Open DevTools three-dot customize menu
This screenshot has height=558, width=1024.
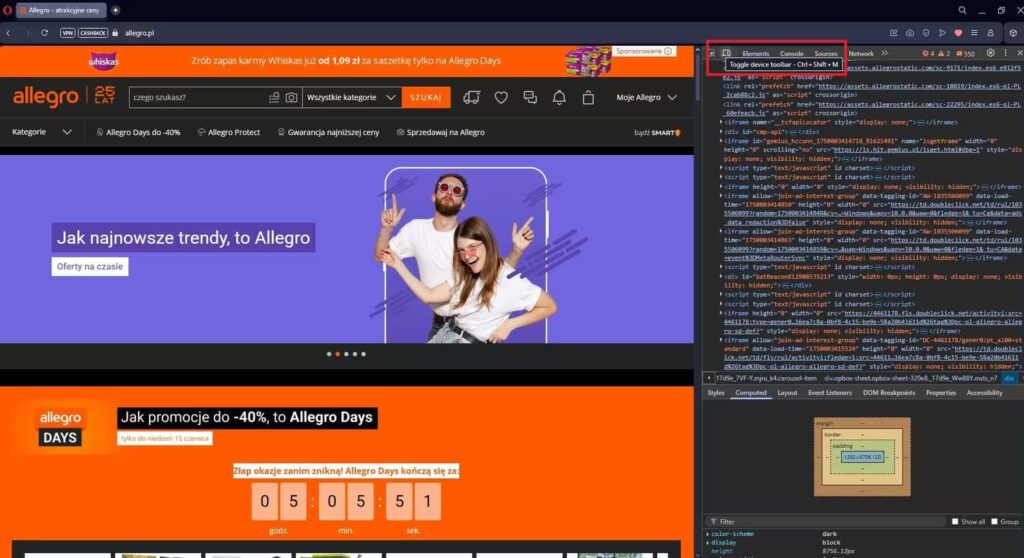click(x=1005, y=53)
